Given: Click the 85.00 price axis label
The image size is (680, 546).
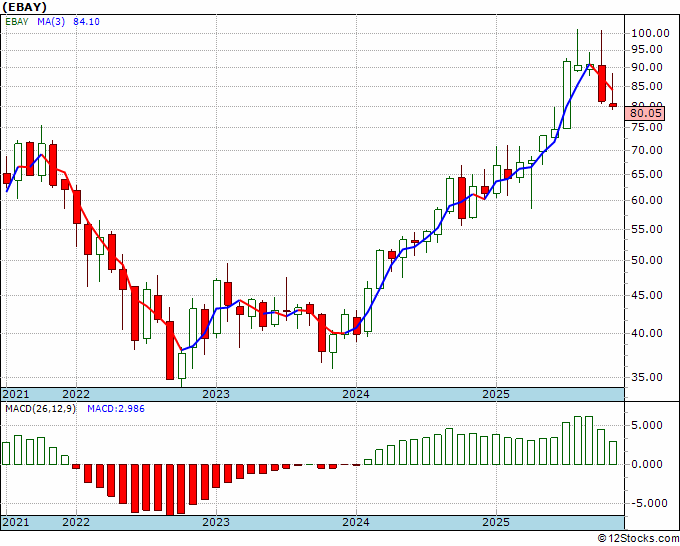Looking at the screenshot, I should pyautogui.click(x=649, y=87).
